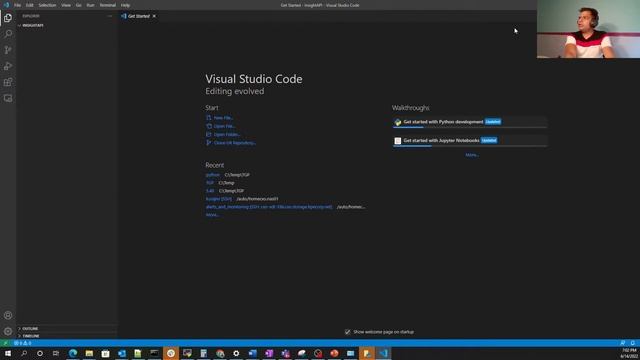The height and width of the screenshot is (360, 640).
Task: Show errors and warnings in status bar
Action: (x=22, y=343)
